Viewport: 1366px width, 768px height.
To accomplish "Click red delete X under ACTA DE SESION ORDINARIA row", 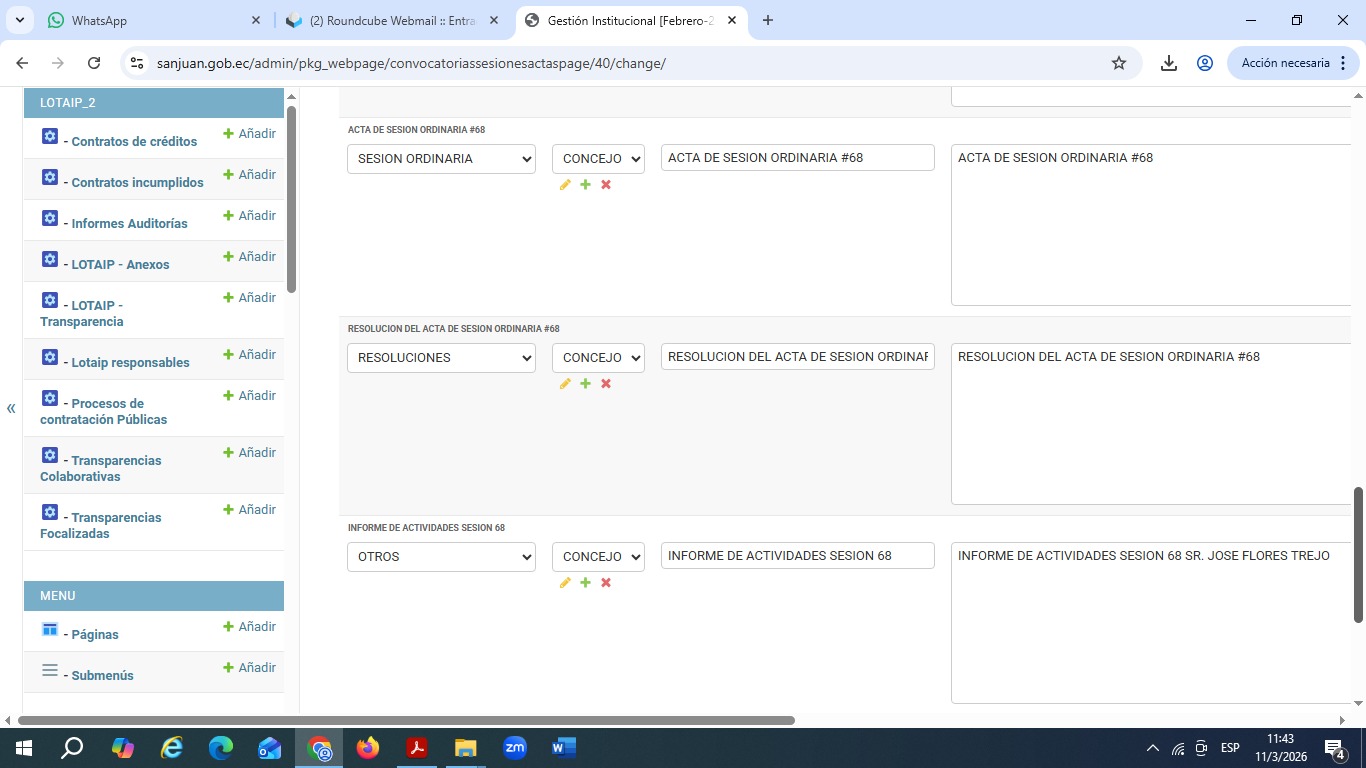I will 606,185.
